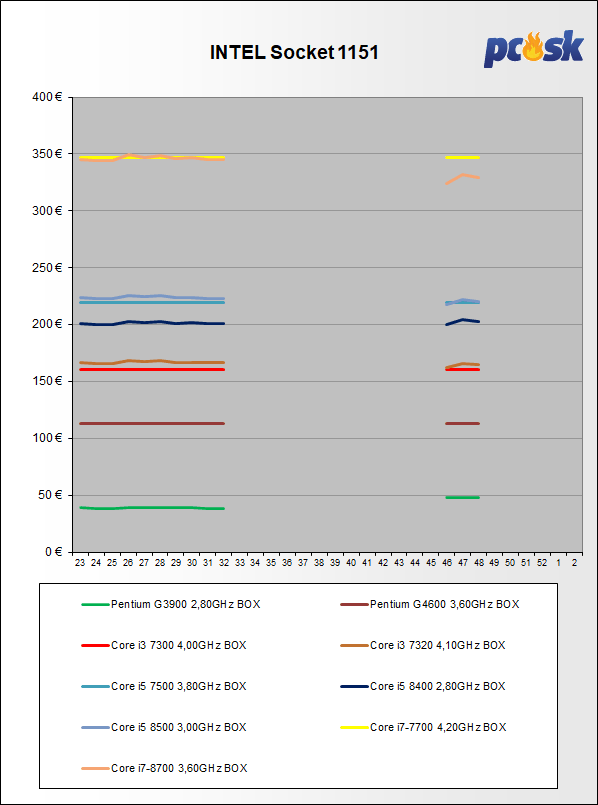Click the red Core i3 7300 legend swatch

[x=95, y=645]
